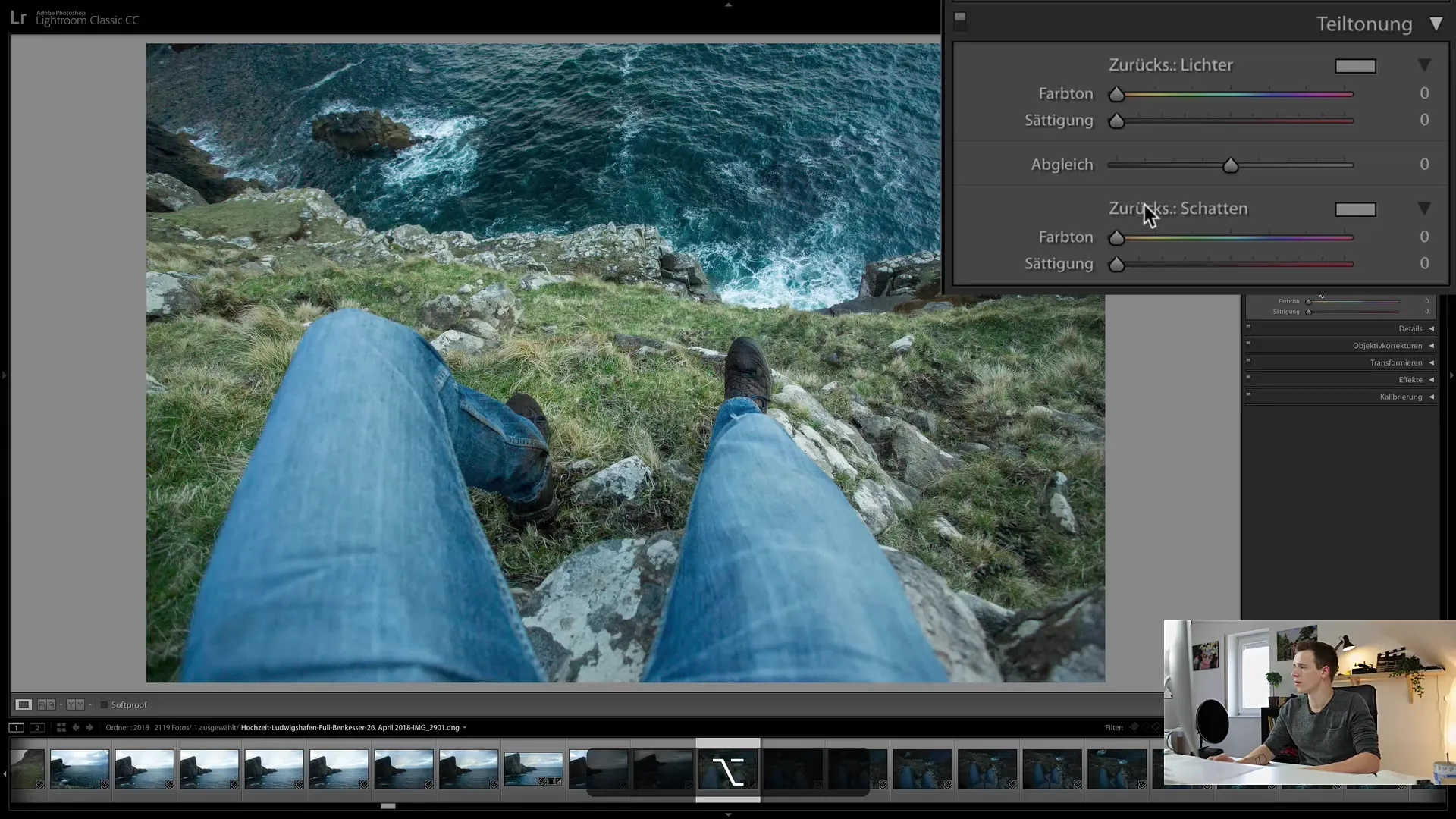Screen dimensions: 1456x819
Task: Enable the Softproof checkbox
Action: [105, 704]
